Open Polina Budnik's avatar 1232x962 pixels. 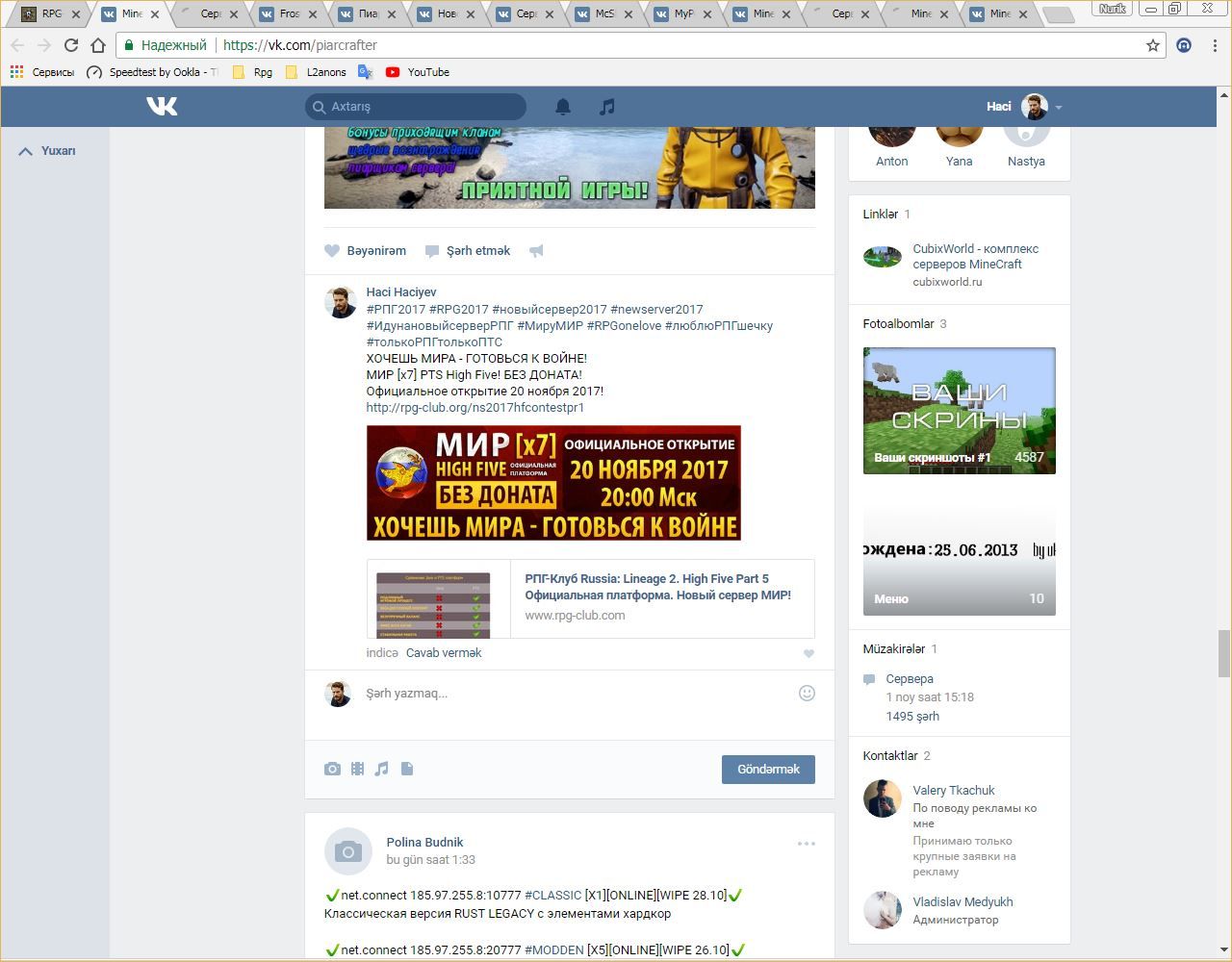click(x=348, y=851)
